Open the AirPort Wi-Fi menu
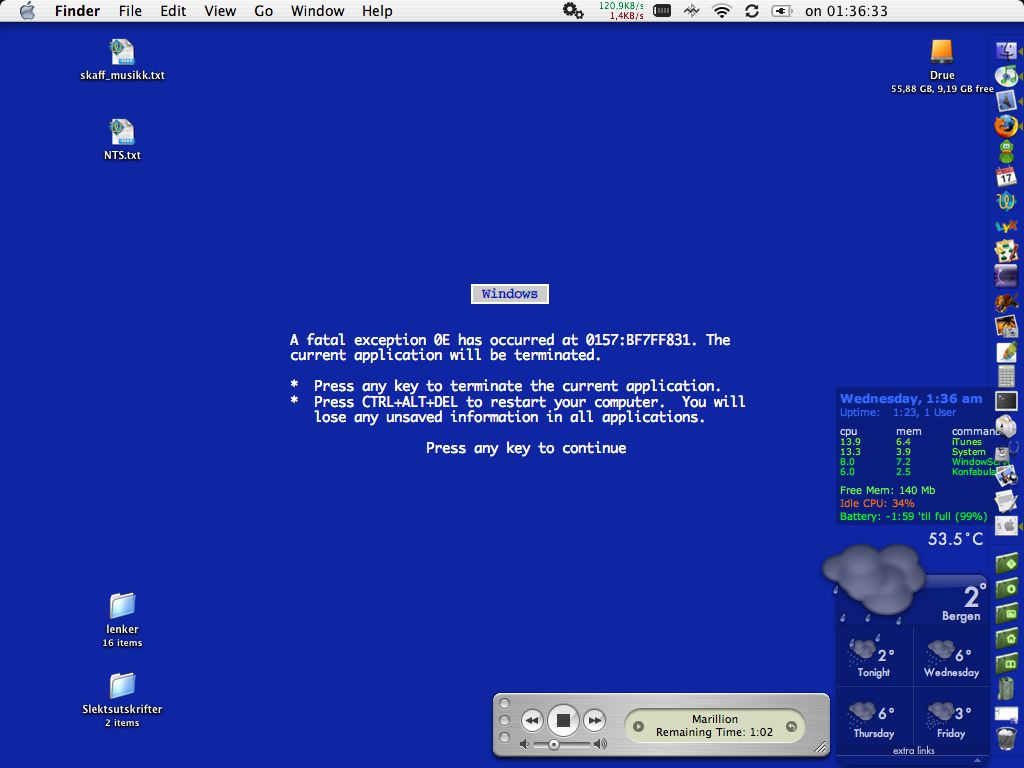 pyautogui.click(x=722, y=11)
